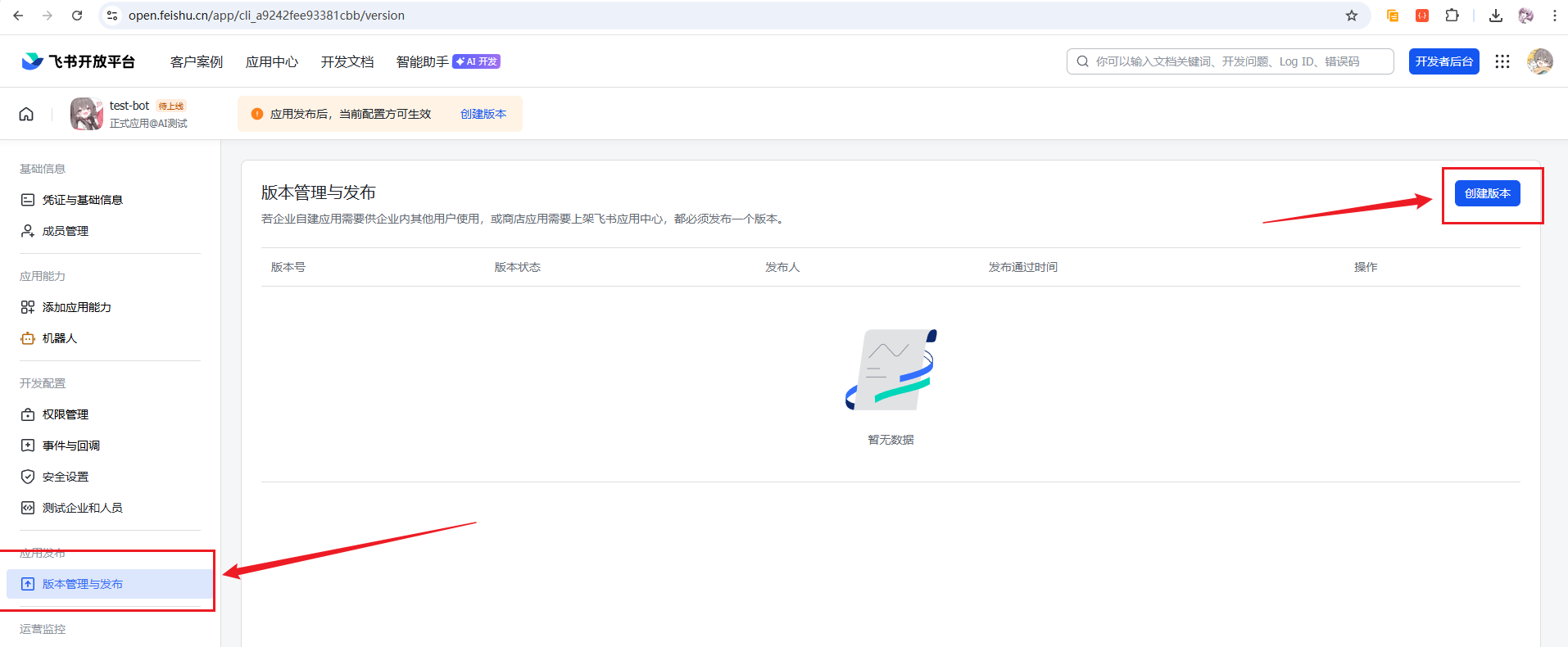Viewport: 1568px width, 647px height.
Task: Open 事件与回调 configuration
Action: coord(71,446)
